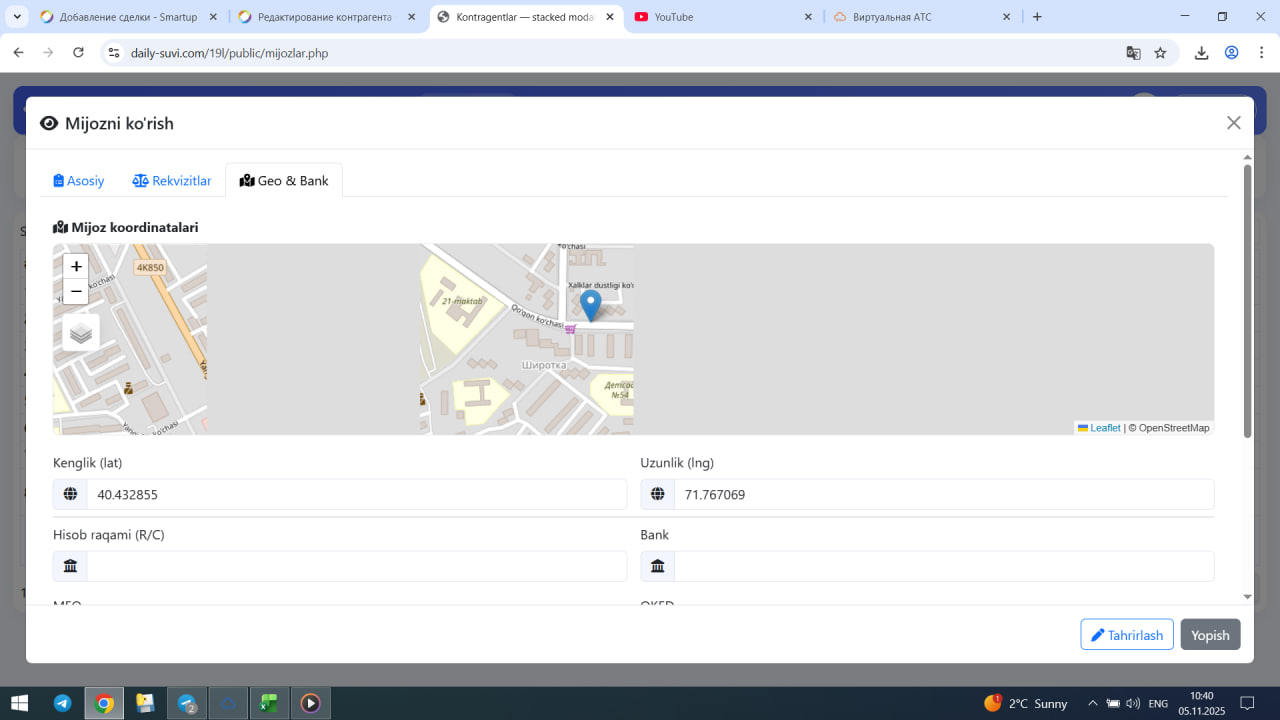The height and width of the screenshot is (720, 1280).
Task: Show hidden system tray icons
Action: tap(1093, 703)
